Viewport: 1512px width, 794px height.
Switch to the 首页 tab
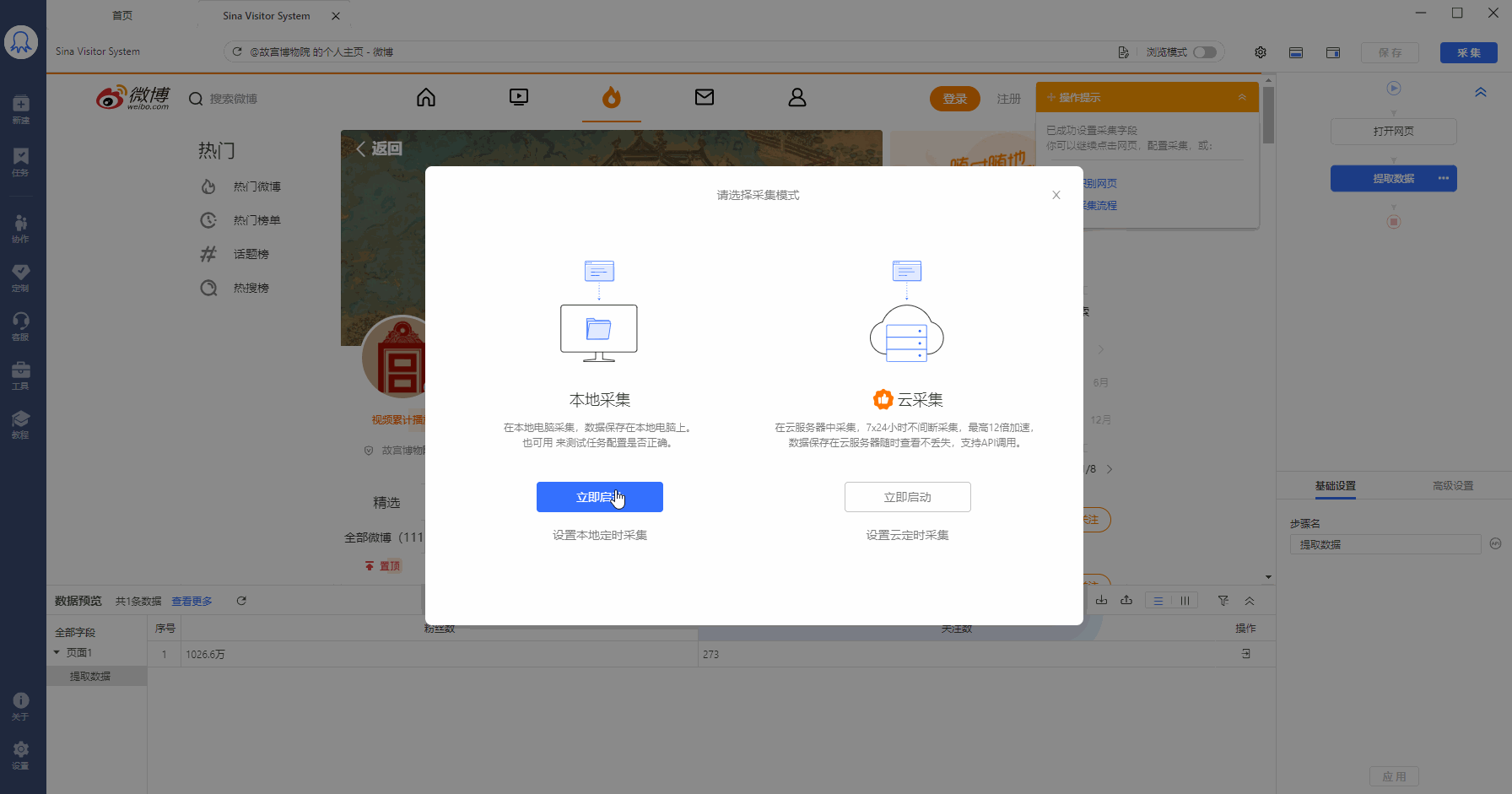[122, 15]
